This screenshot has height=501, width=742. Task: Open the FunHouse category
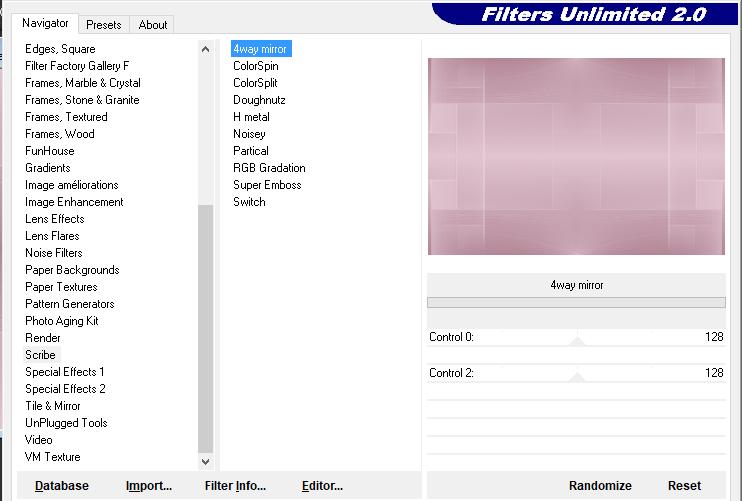[50, 151]
